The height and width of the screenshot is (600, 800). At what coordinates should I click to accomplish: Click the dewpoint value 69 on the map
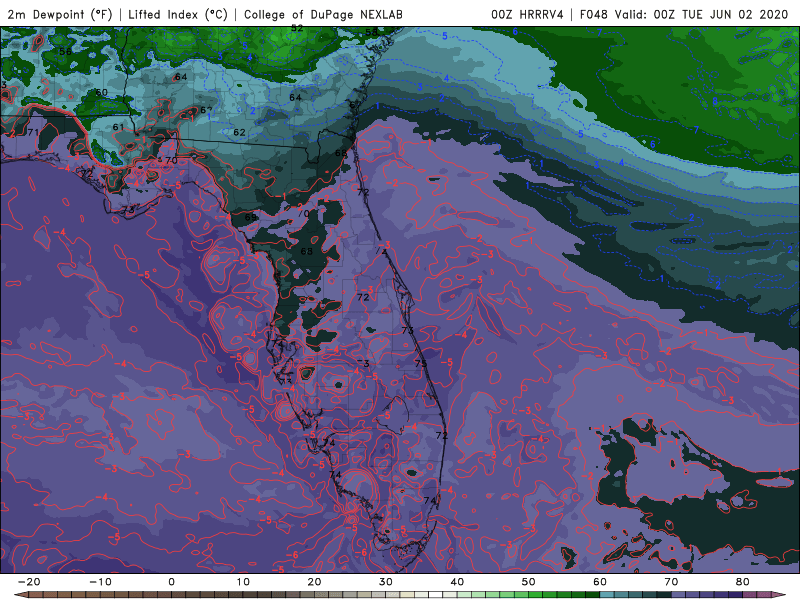[251, 217]
